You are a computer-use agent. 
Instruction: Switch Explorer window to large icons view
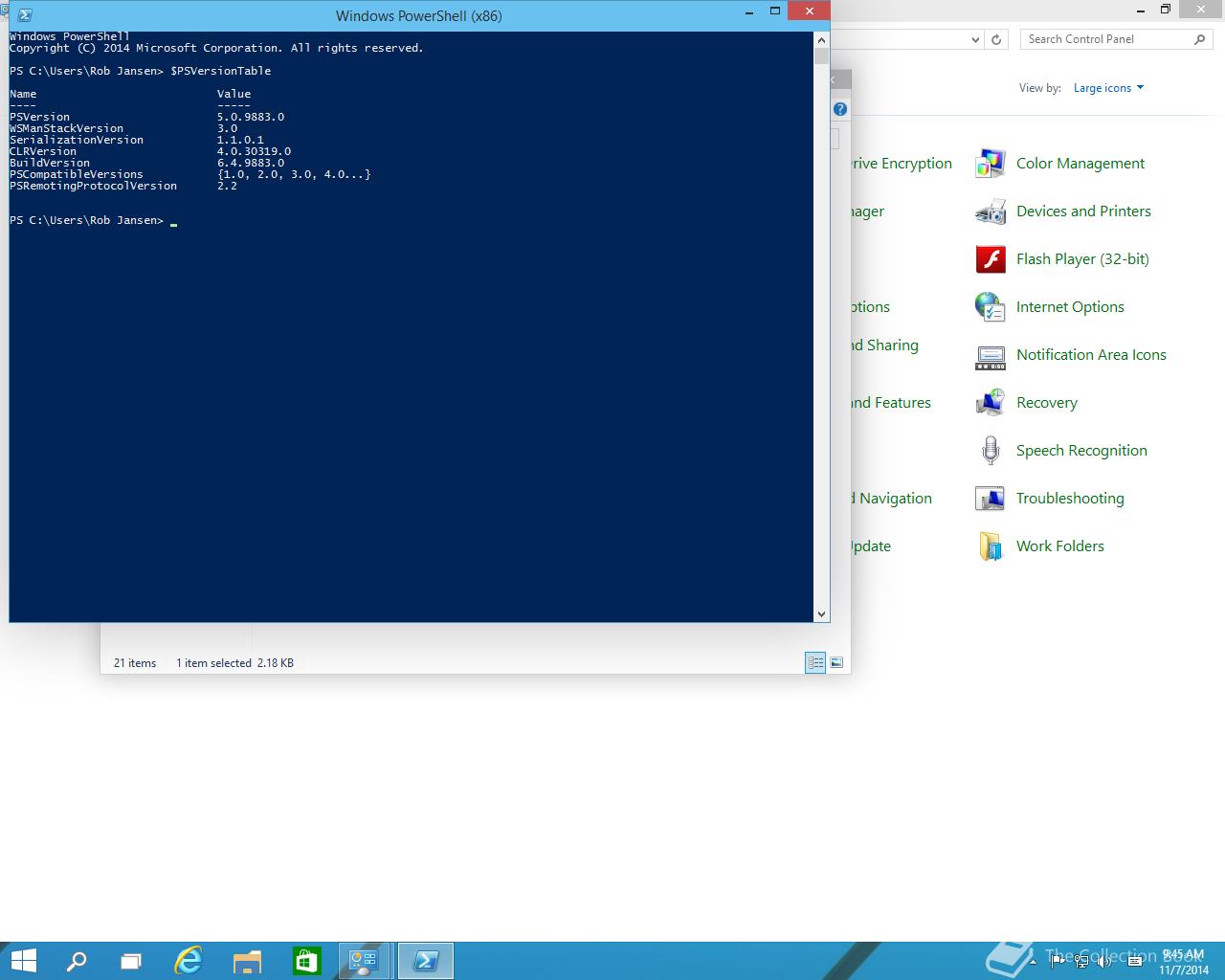(836, 662)
